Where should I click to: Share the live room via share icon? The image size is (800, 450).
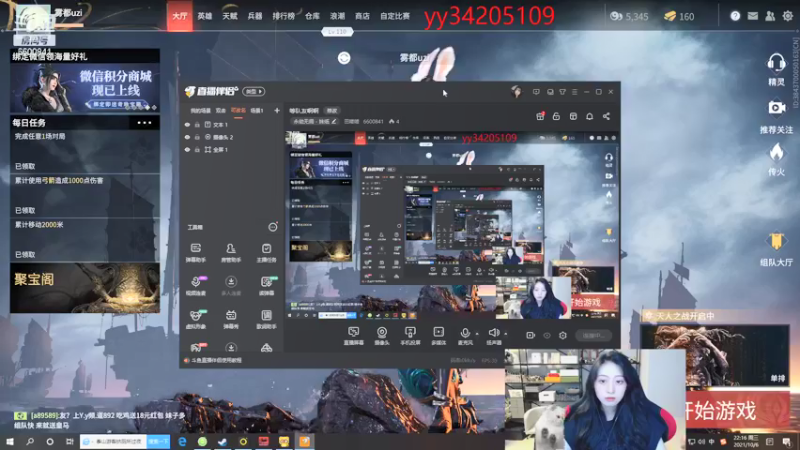tap(606, 116)
